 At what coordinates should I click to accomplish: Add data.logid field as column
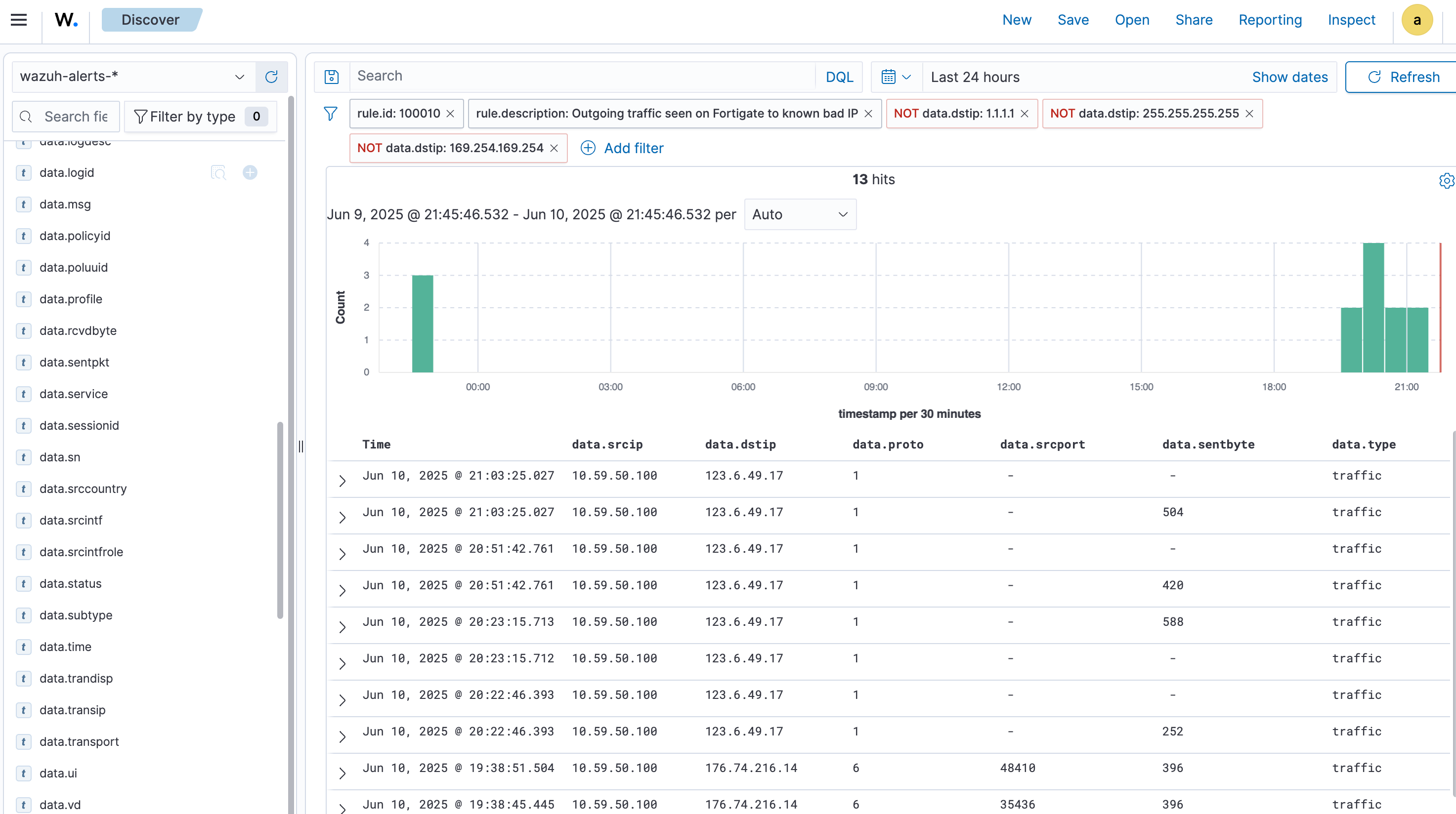point(250,173)
